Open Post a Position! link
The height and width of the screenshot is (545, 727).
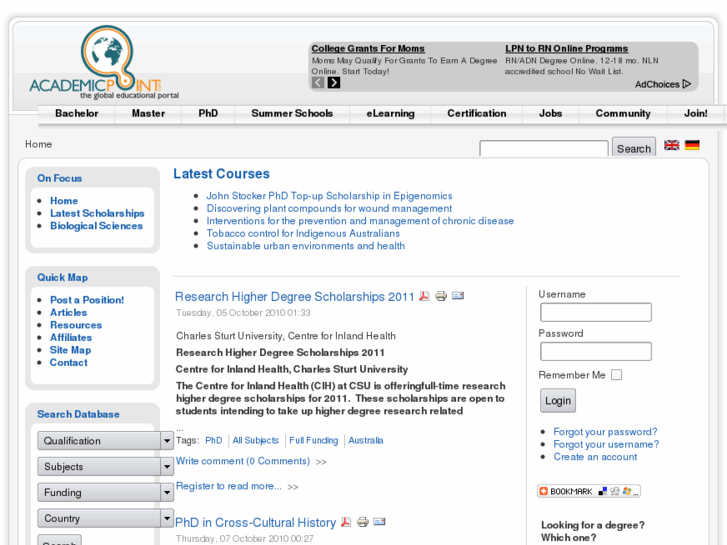pyautogui.click(x=87, y=300)
